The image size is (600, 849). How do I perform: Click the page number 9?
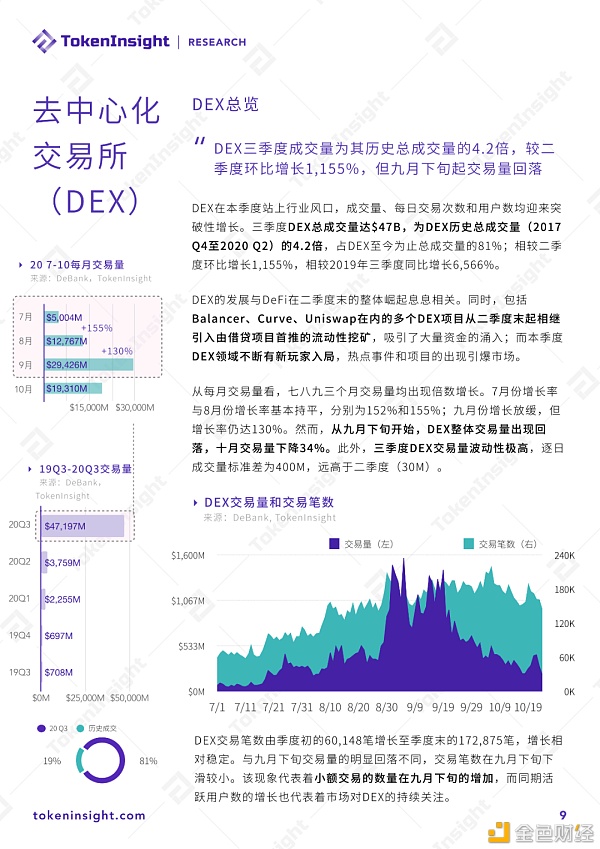[562, 815]
